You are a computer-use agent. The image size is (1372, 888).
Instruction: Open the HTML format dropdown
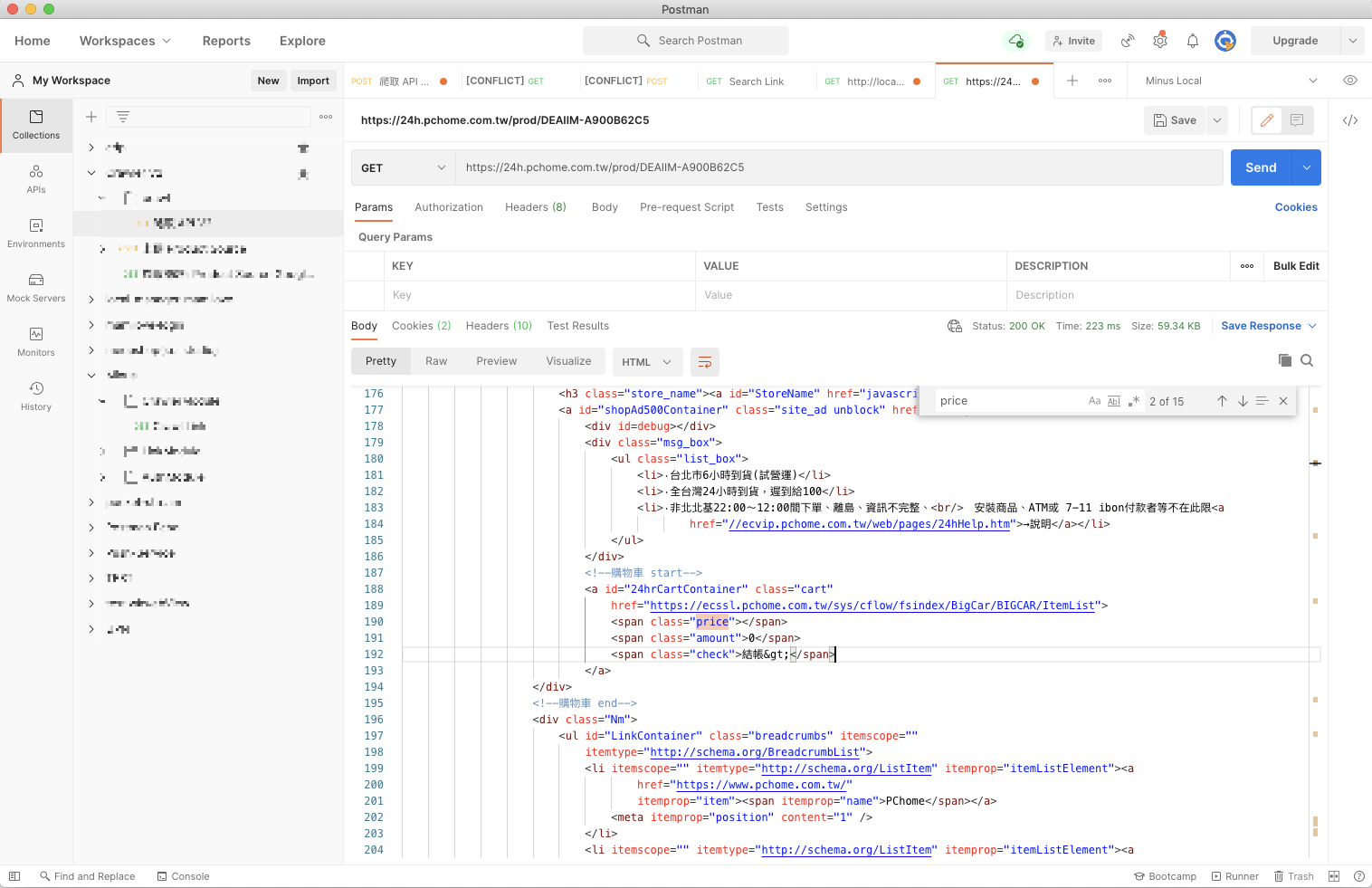pyautogui.click(x=647, y=362)
